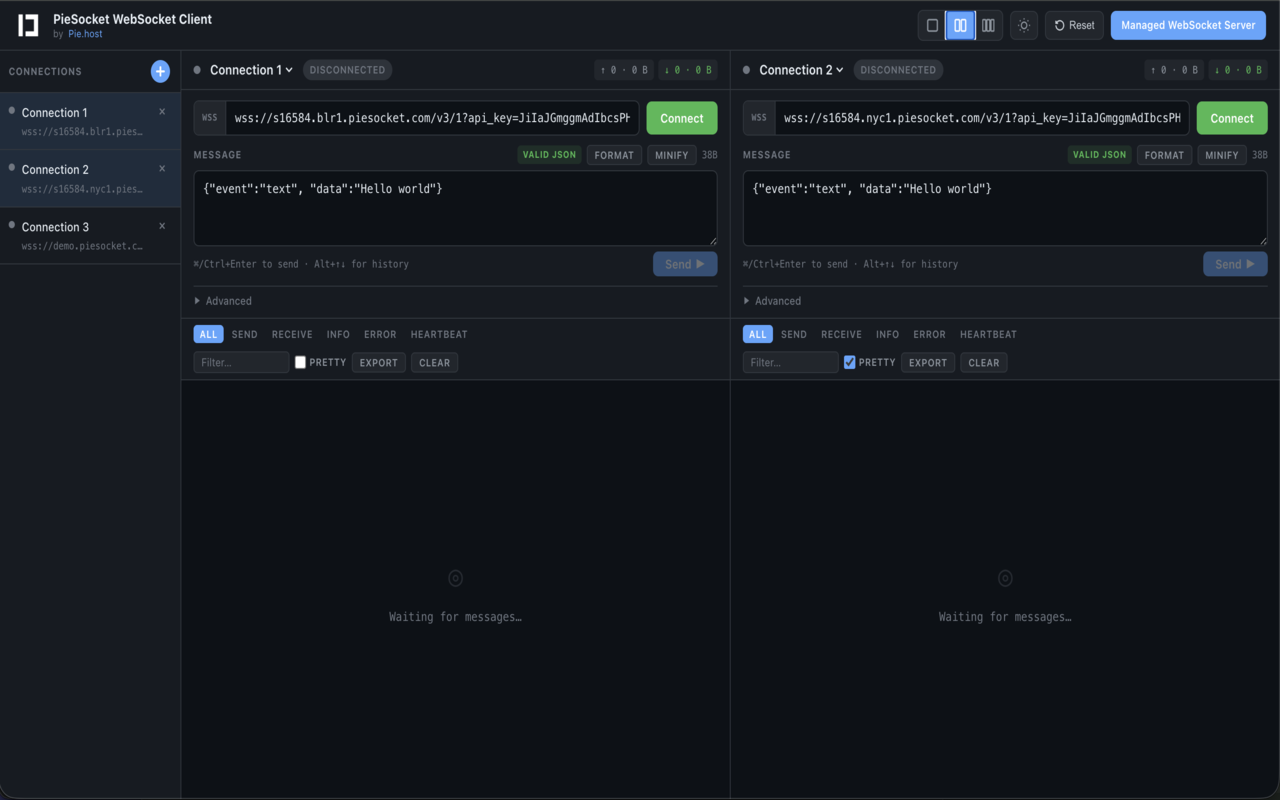This screenshot has height=800, width=1280.
Task: Select SEND filter tab in Connection 1 pane
Action: pyautogui.click(x=244, y=334)
